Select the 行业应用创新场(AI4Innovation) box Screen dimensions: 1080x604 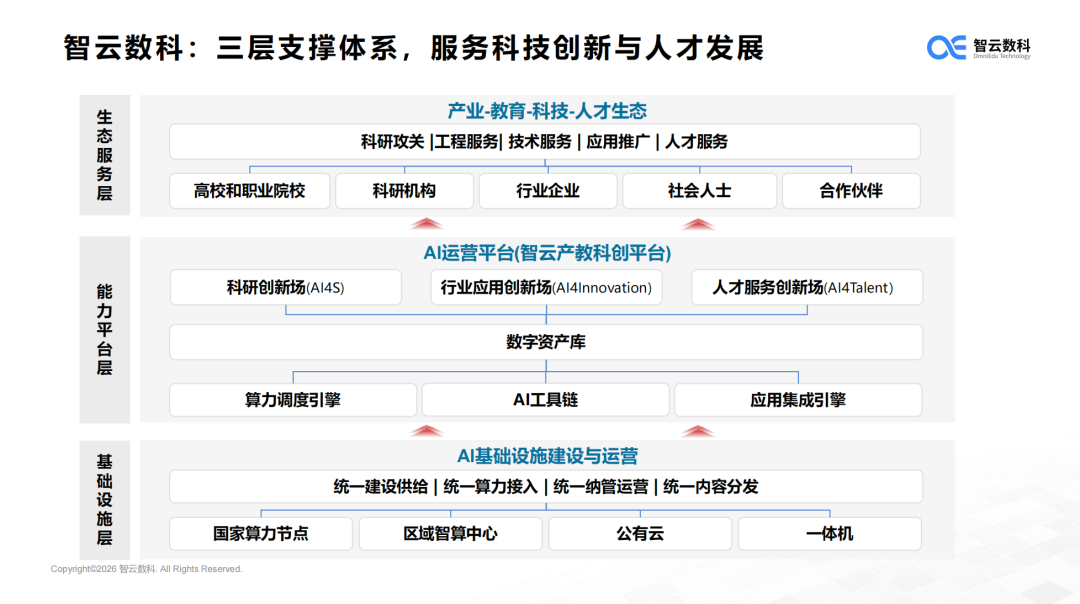click(x=546, y=287)
